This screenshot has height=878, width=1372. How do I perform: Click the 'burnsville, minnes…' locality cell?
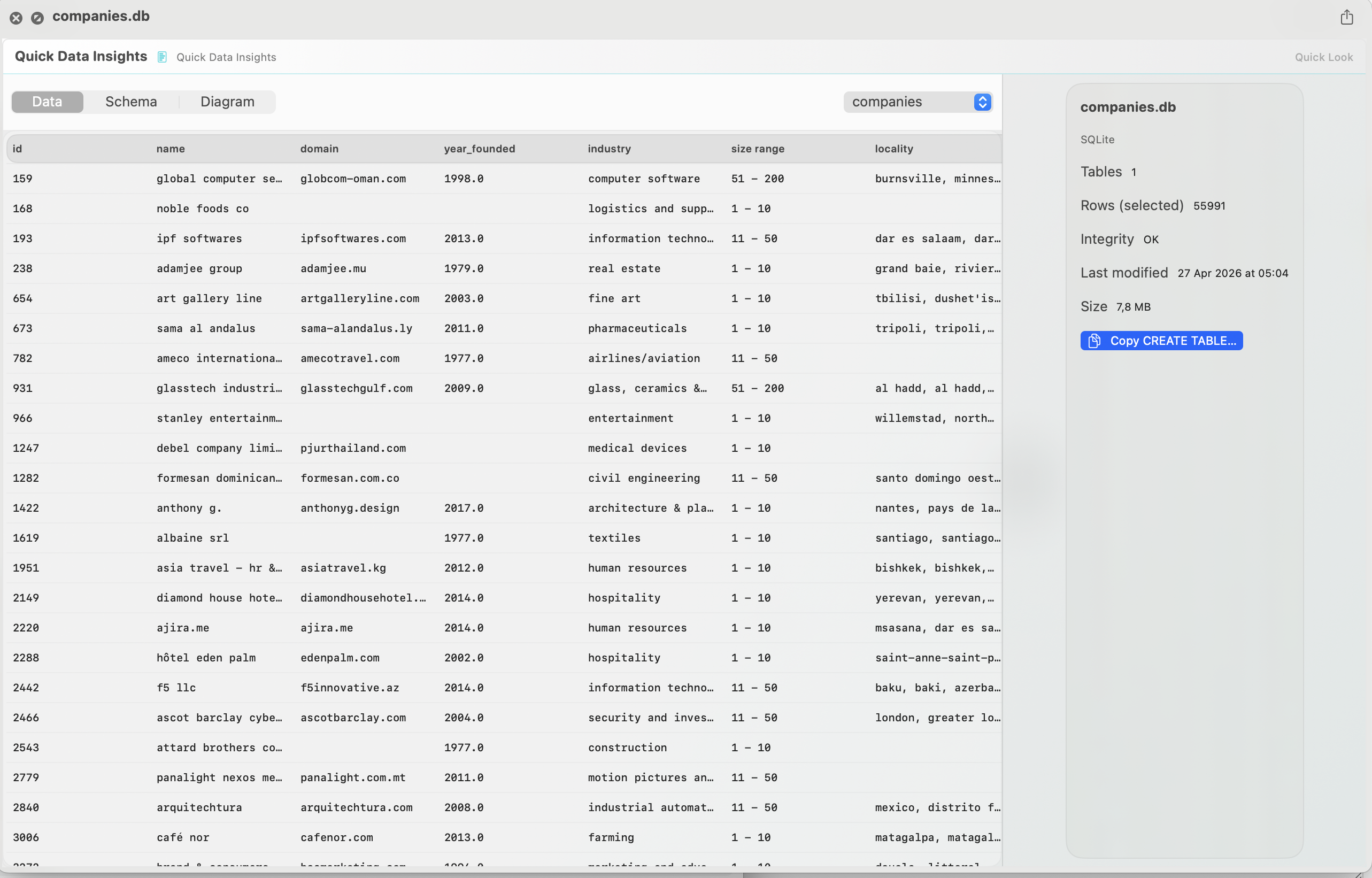click(938, 179)
